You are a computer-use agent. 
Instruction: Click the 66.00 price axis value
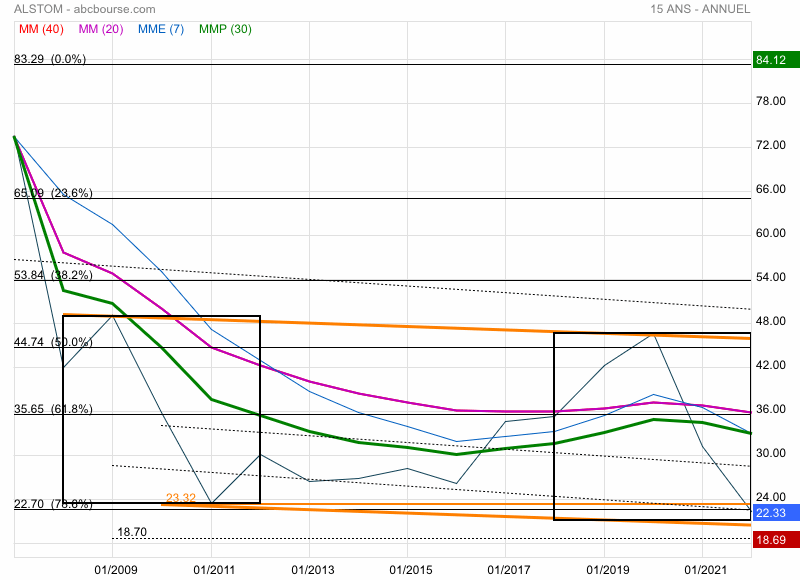(x=771, y=189)
